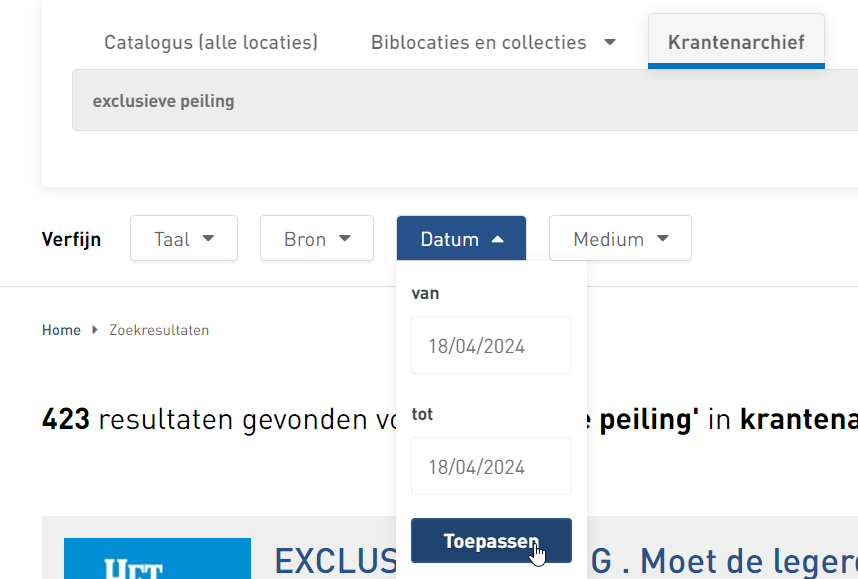
Task: Click the caret icon on Taal
Action: pos(208,239)
